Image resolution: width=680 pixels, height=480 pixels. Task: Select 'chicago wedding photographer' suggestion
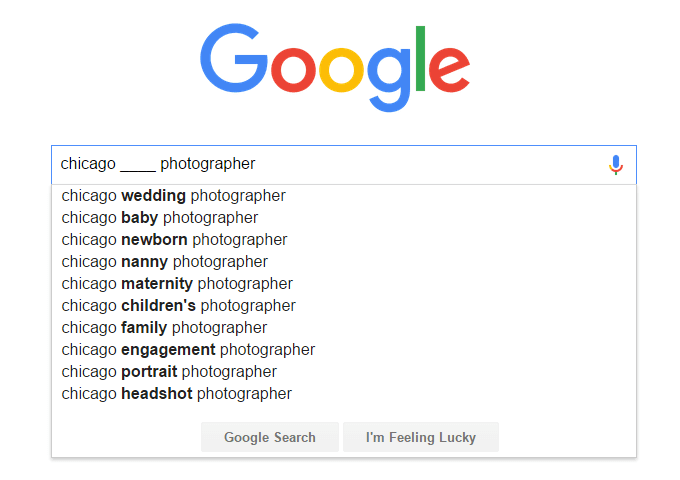click(173, 196)
